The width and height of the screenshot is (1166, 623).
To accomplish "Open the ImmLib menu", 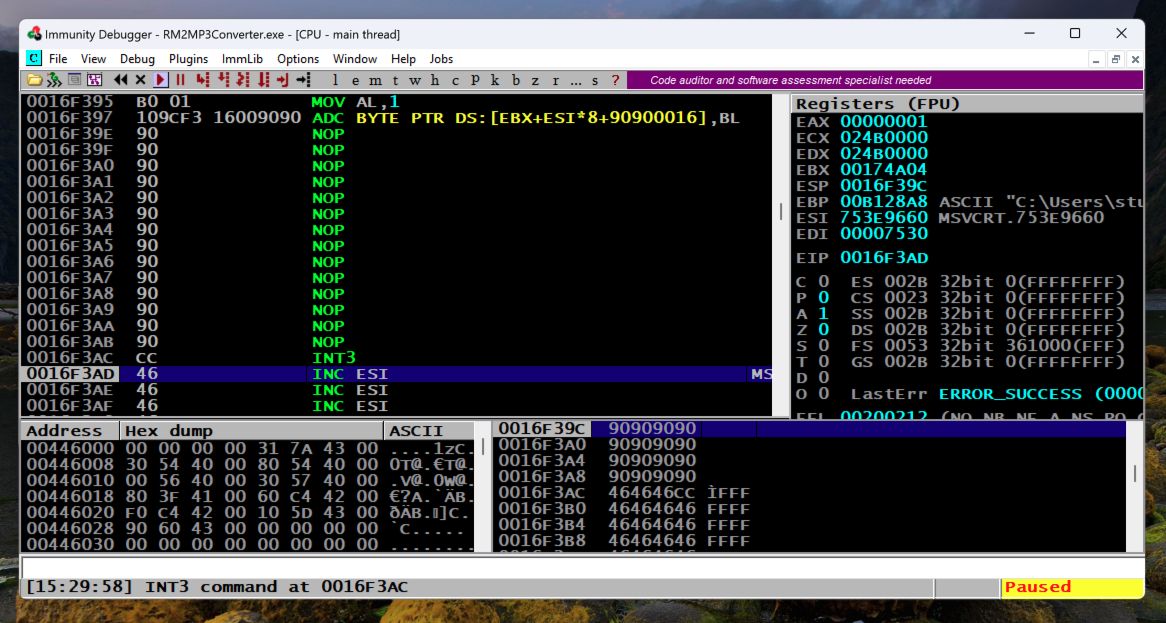I will pyautogui.click(x=242, y=59).
